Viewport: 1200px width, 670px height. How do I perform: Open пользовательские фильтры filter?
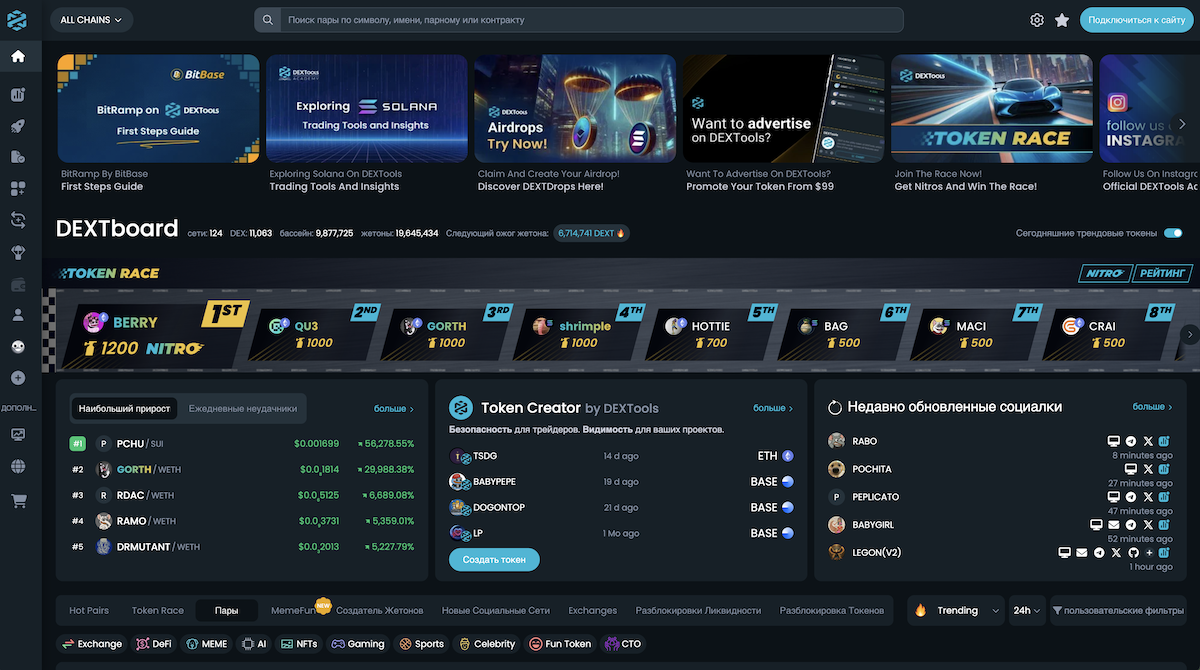coord(1118,610)
